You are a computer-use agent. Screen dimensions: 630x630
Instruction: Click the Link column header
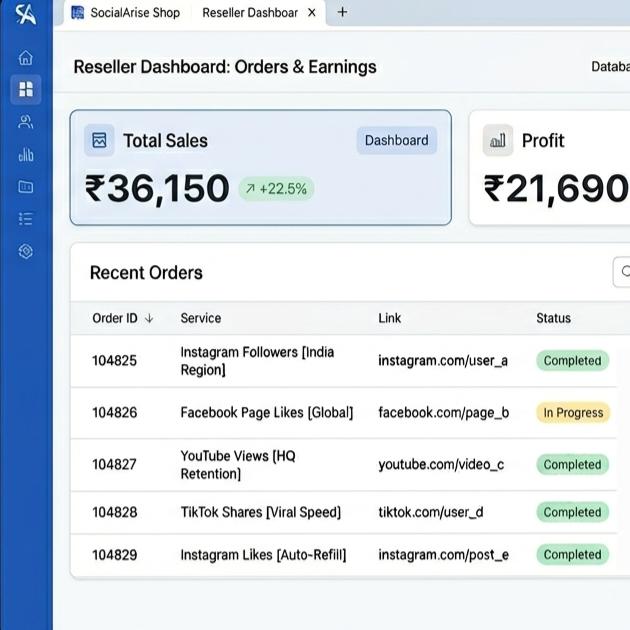(x=389, y=318)
